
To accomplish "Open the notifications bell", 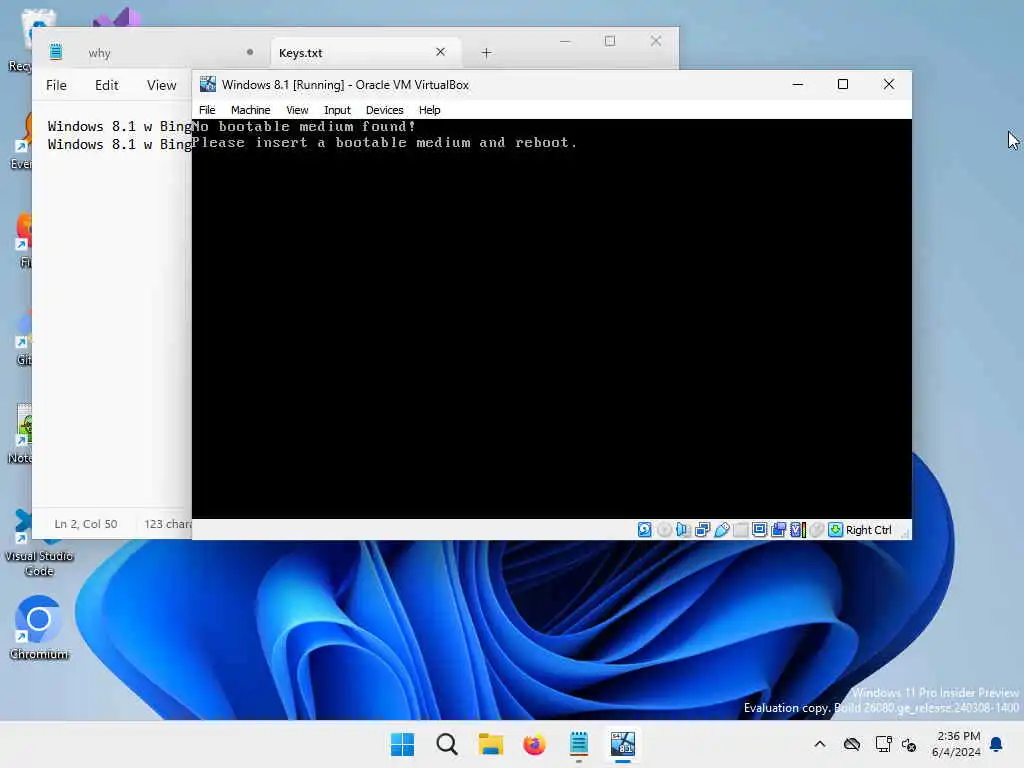I will 997,744.
